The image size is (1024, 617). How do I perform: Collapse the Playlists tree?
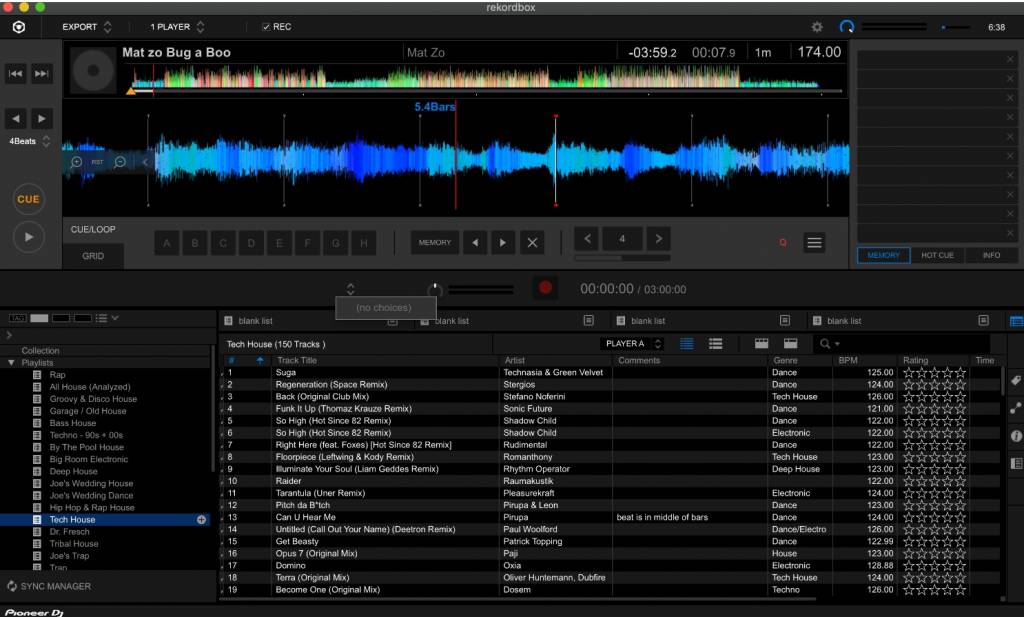click(x=10, y=363)
